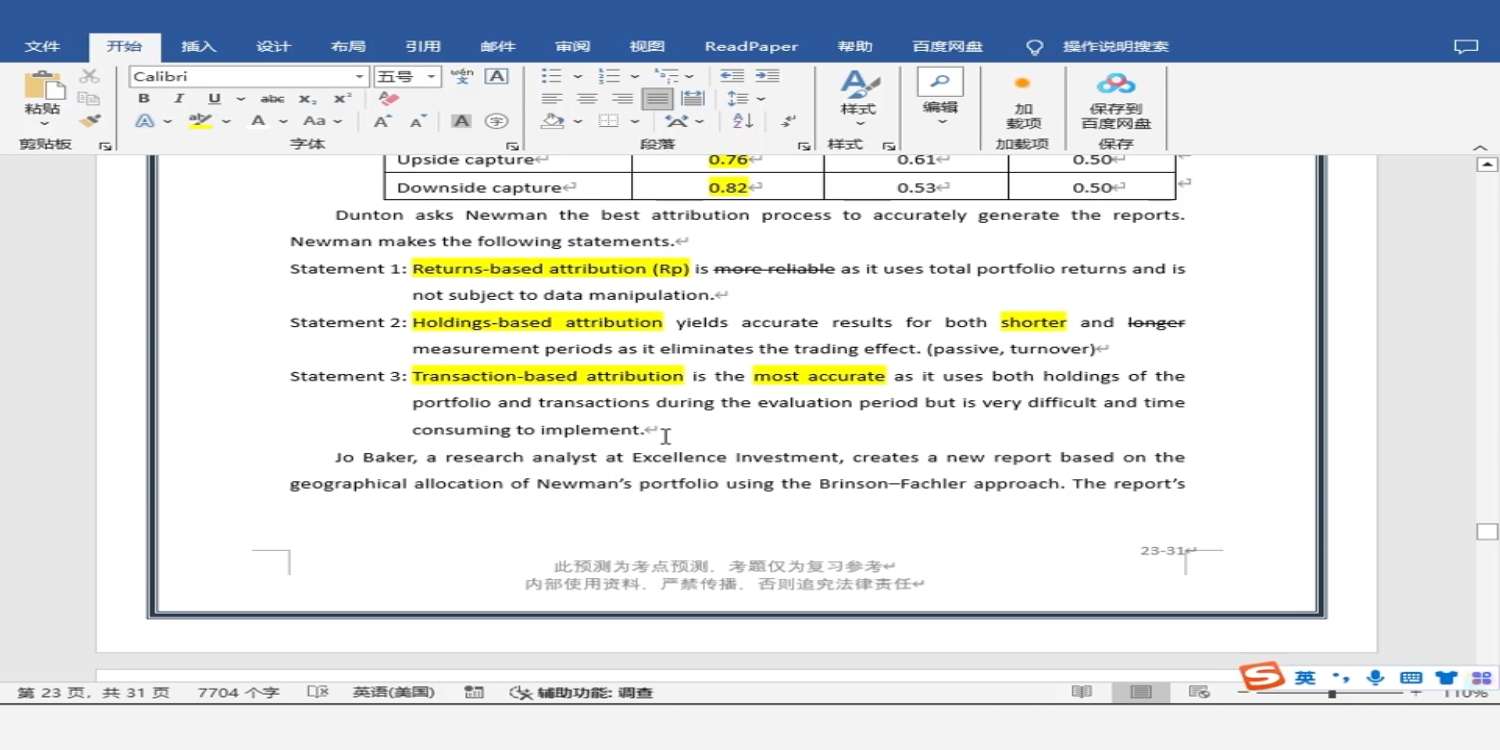This screenshot has width=1500, height=750.
Task: Switch to the 设计 Design tab
Action: [273, 47]
